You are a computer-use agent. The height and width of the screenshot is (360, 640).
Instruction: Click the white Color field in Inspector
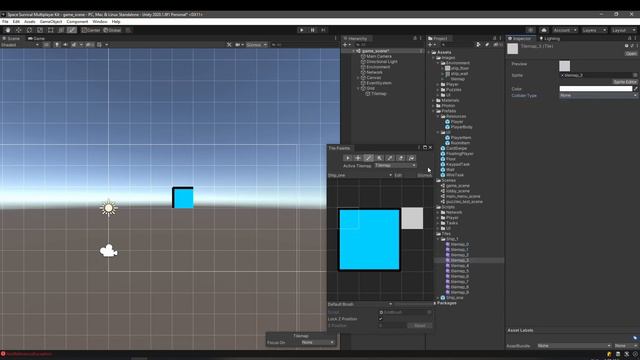click(596, 89)
